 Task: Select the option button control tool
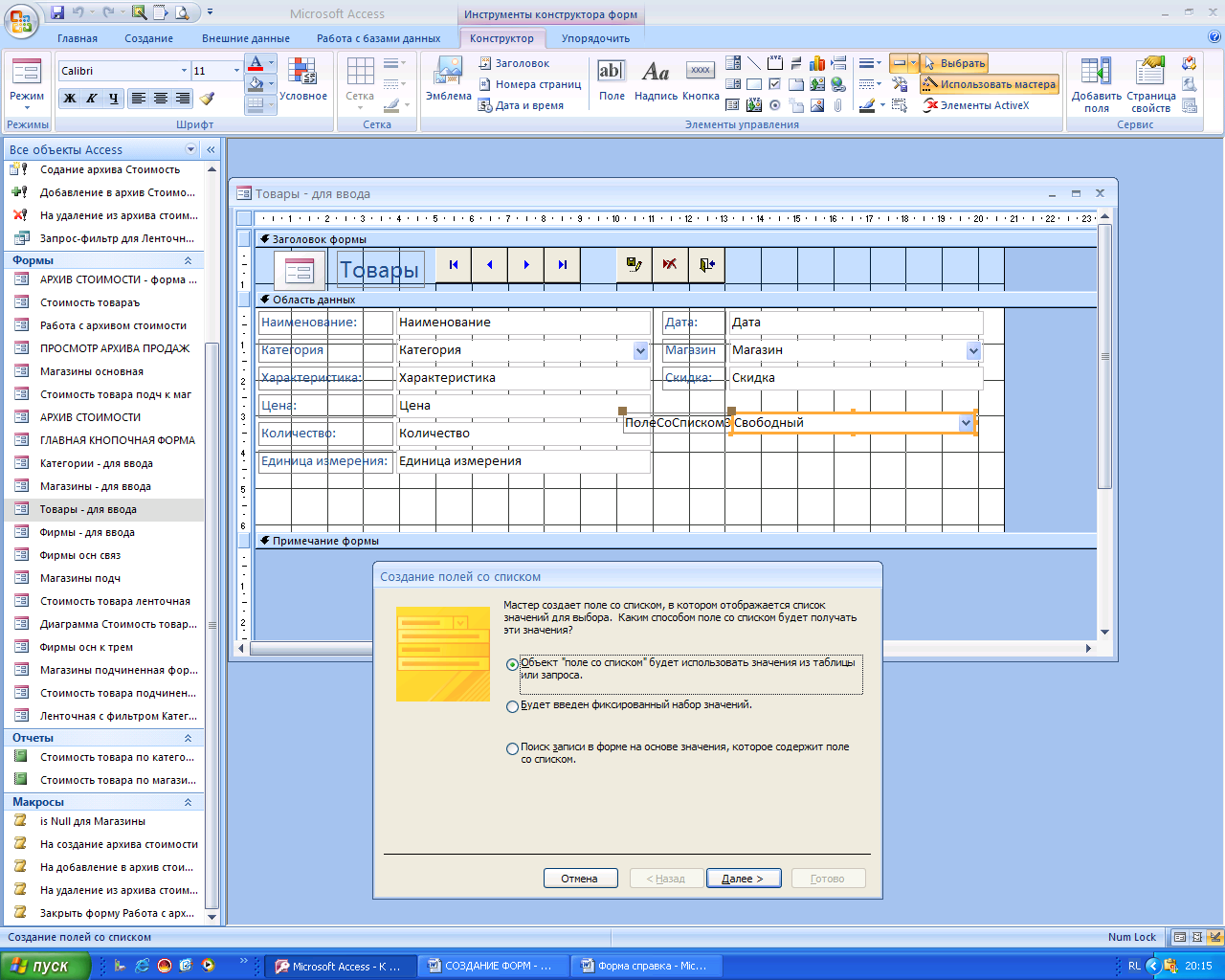tap(775, 105)
